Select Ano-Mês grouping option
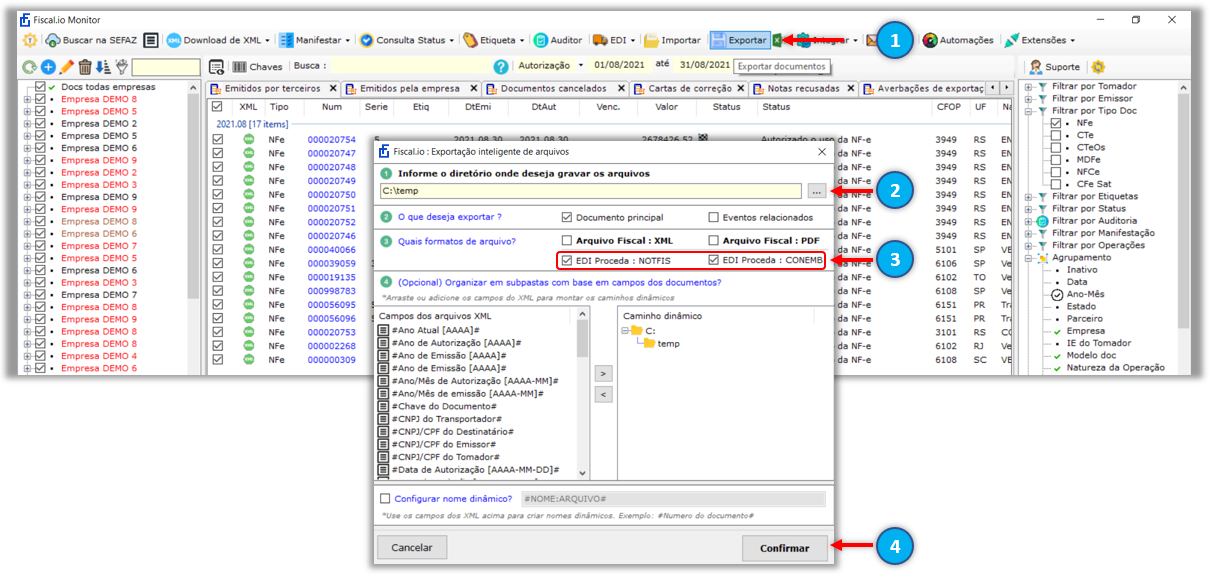1211x579 pixels. (1085, 294)
